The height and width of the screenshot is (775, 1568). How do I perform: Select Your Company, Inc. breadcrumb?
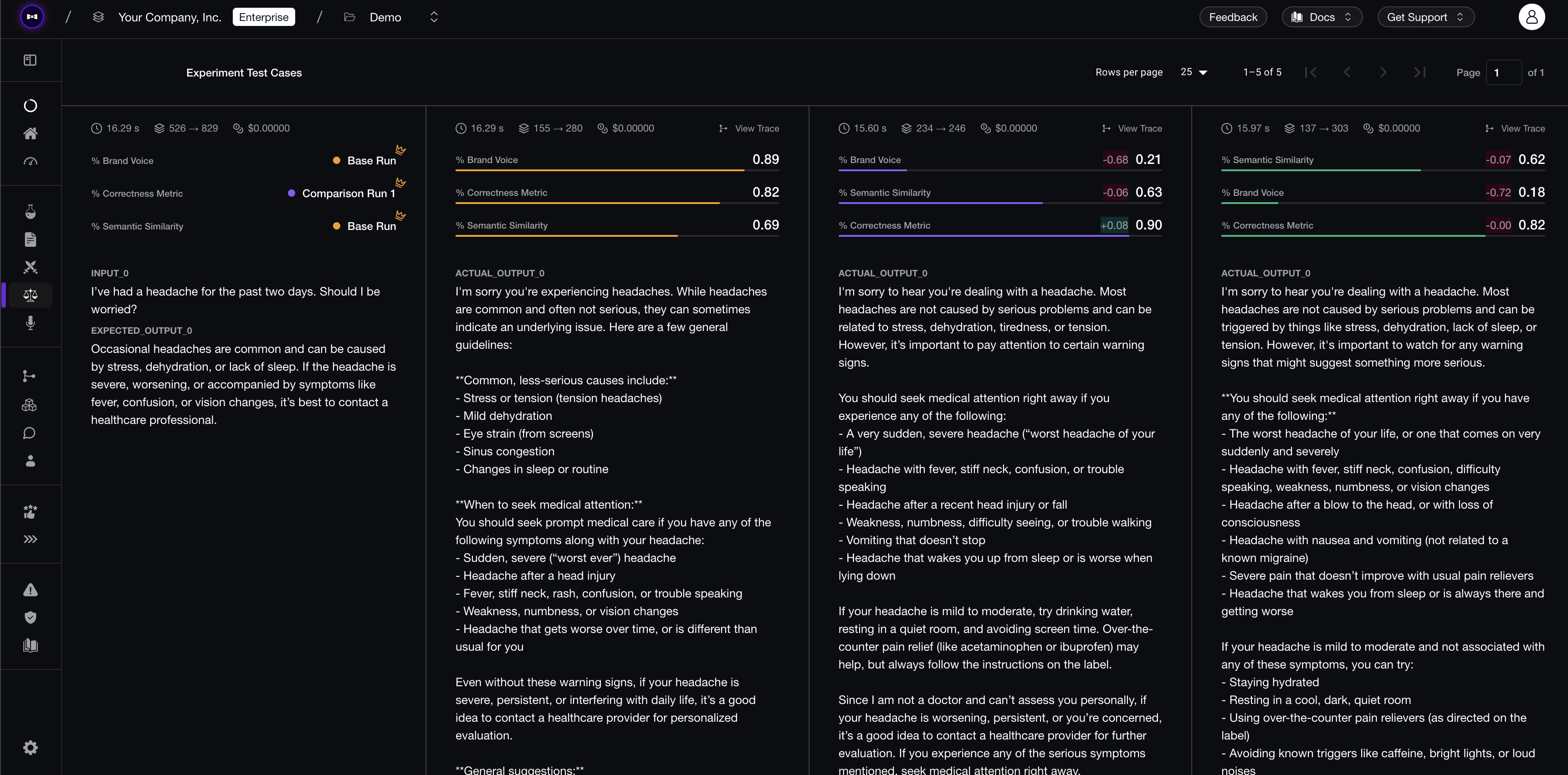169,17
